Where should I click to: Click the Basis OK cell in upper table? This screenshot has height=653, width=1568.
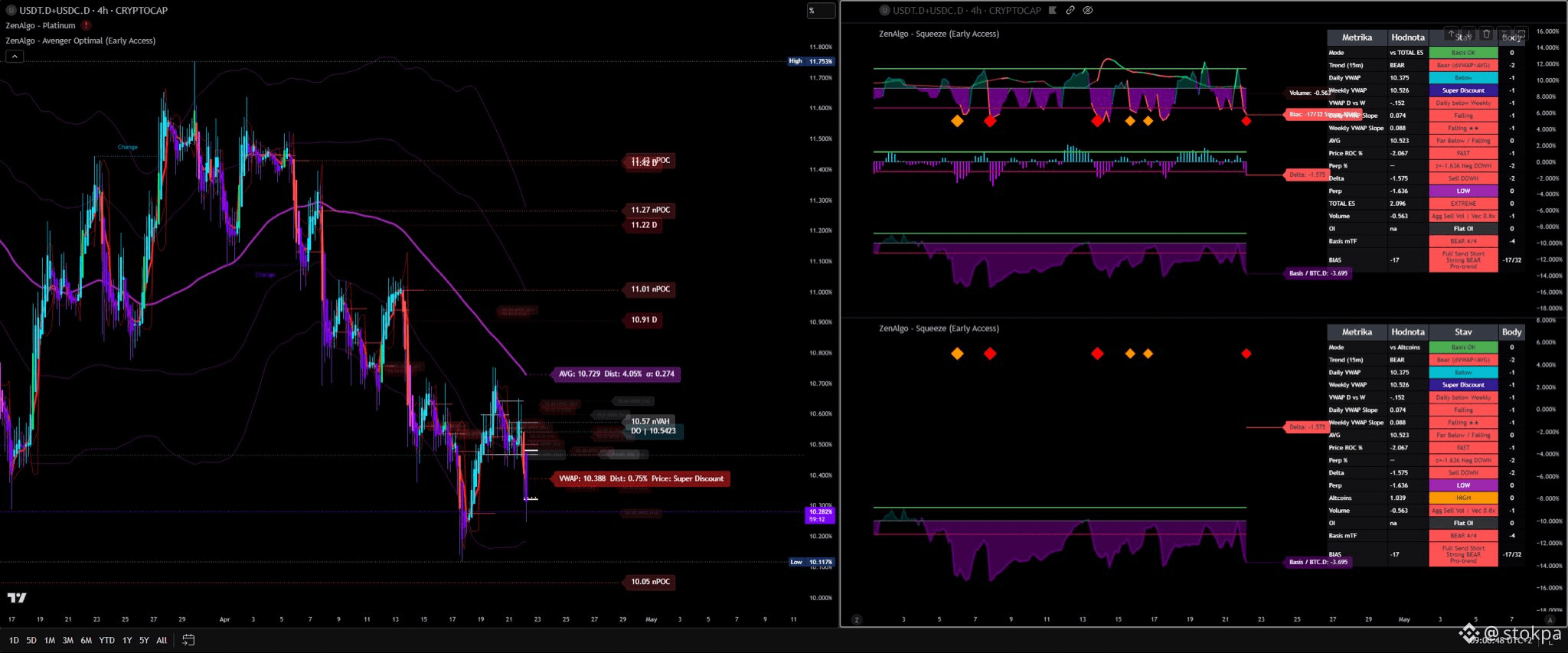pyautogui.click(x=1463, y=53)
